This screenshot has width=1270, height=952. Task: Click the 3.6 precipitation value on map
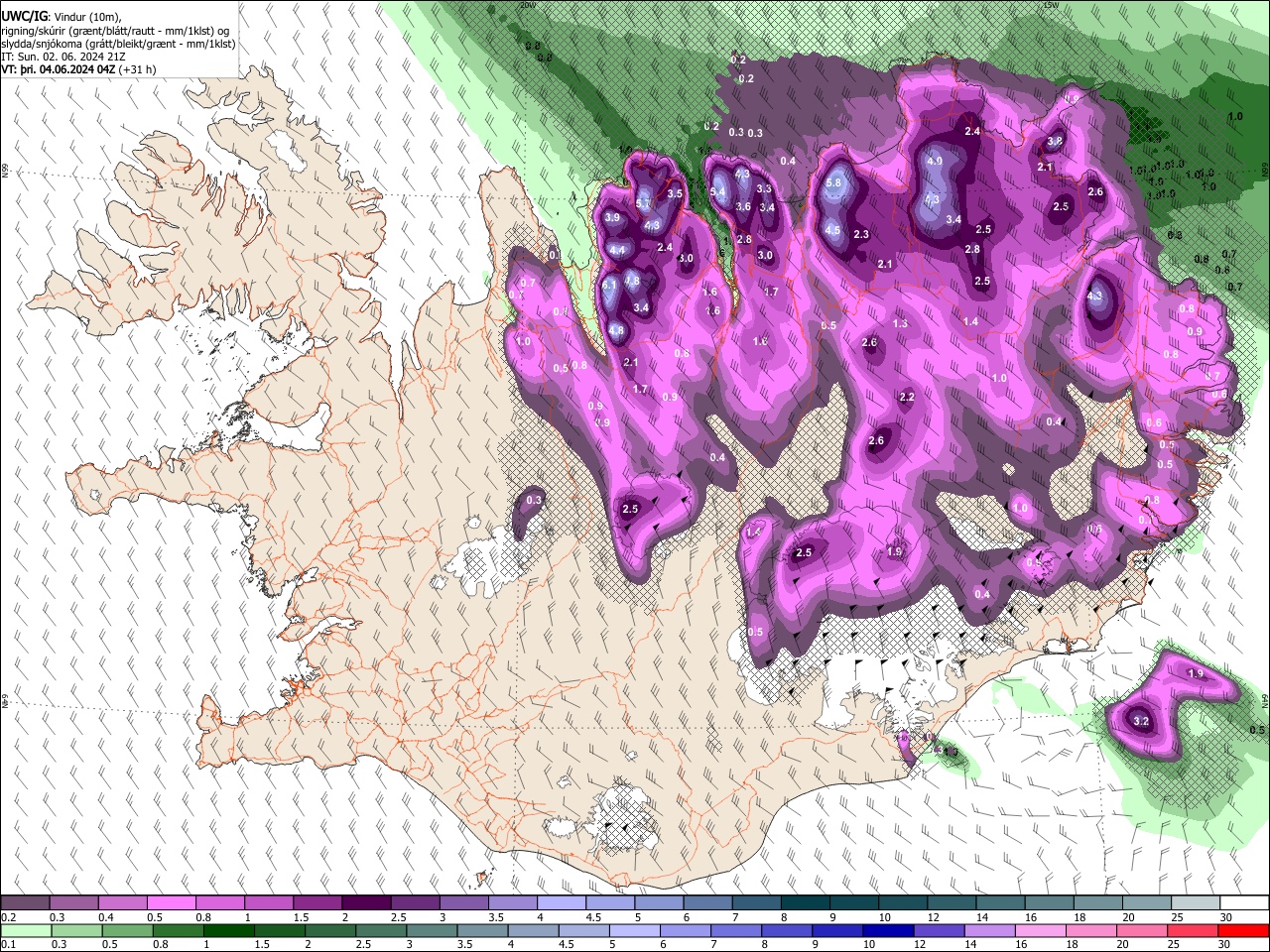pyautogui.click(x=743, y=206)
